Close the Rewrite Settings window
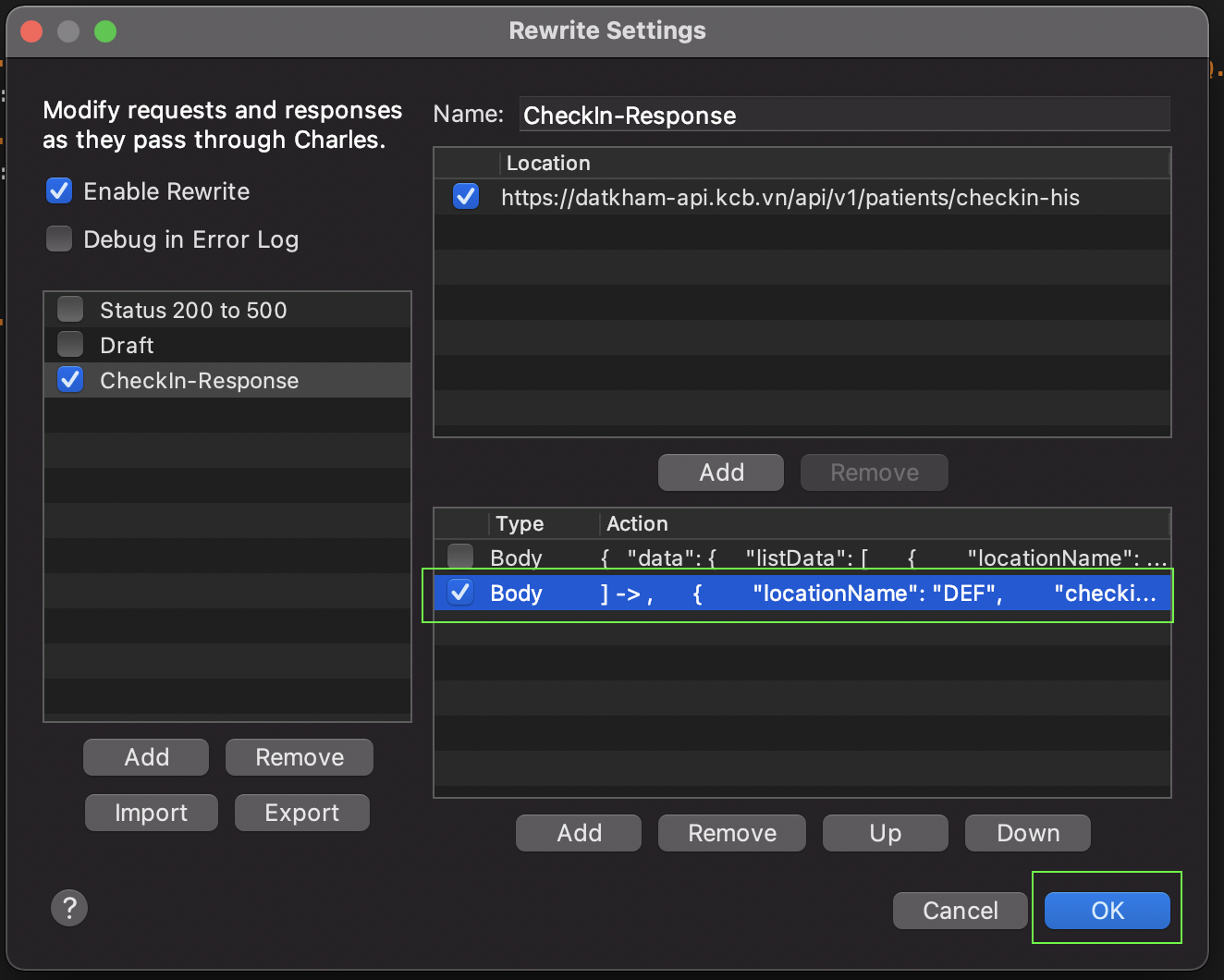This screenshot has height=980, width=1224. 31,31
